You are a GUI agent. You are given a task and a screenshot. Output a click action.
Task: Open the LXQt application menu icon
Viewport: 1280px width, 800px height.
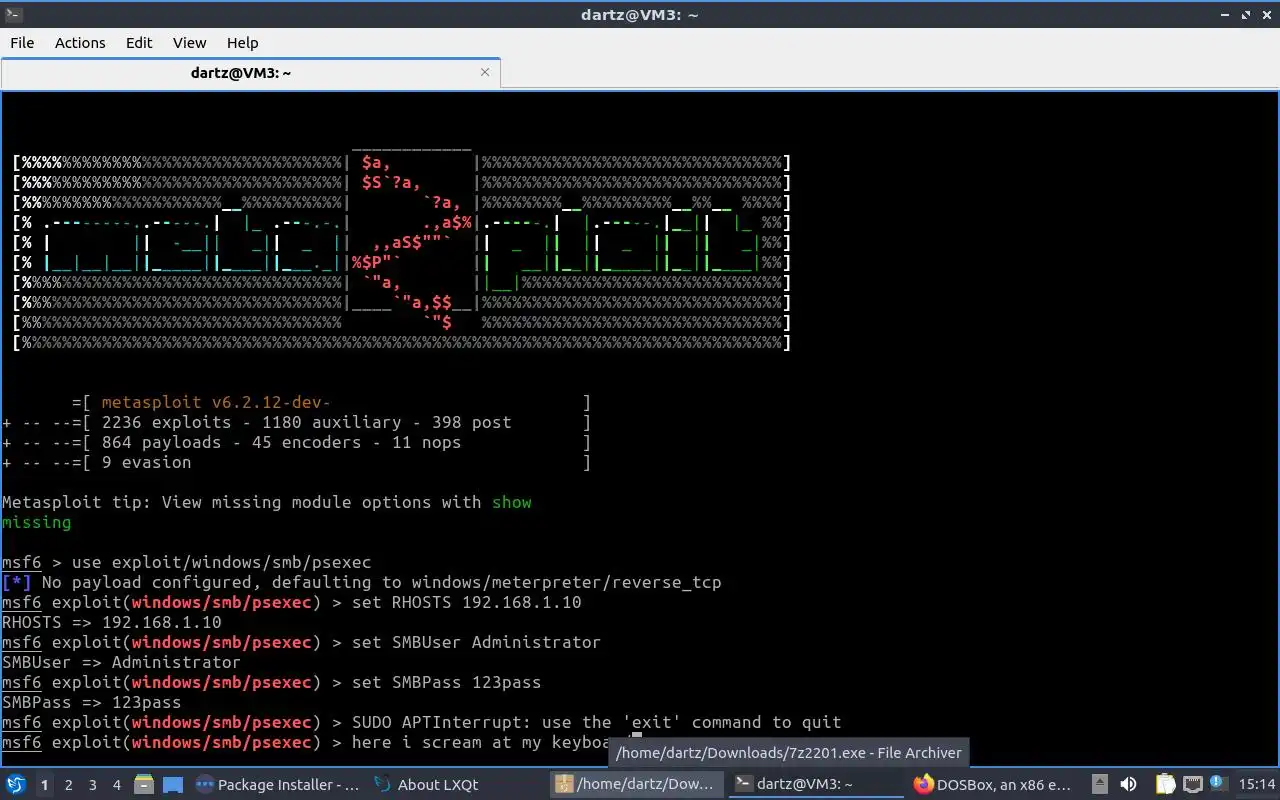click(16, 785)
